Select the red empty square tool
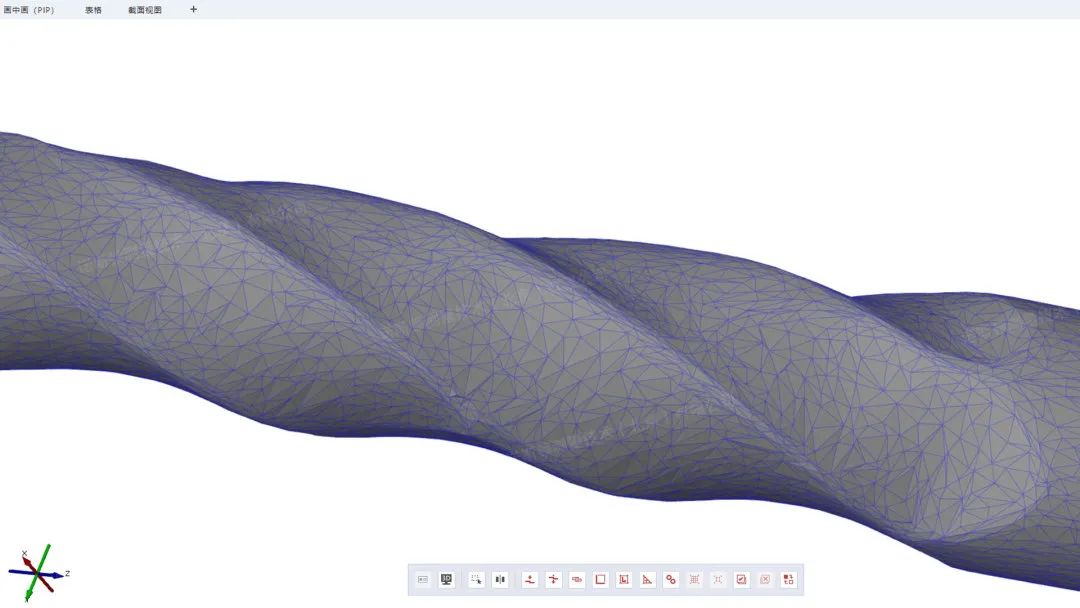The height and width of the screenshot is (608, 1080). (x=601, y=579)
